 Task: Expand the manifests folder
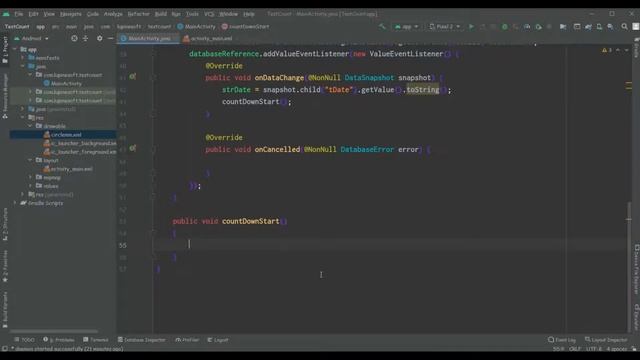coord(23,58)
